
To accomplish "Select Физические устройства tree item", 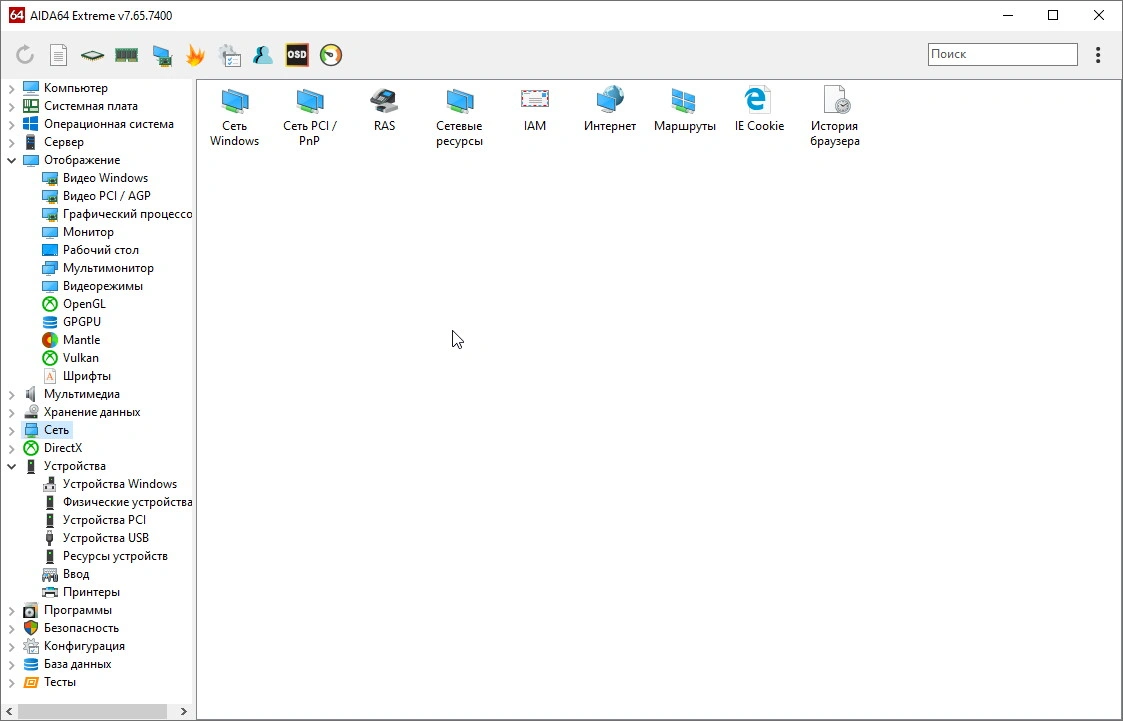I will click(x=127, y=502).
